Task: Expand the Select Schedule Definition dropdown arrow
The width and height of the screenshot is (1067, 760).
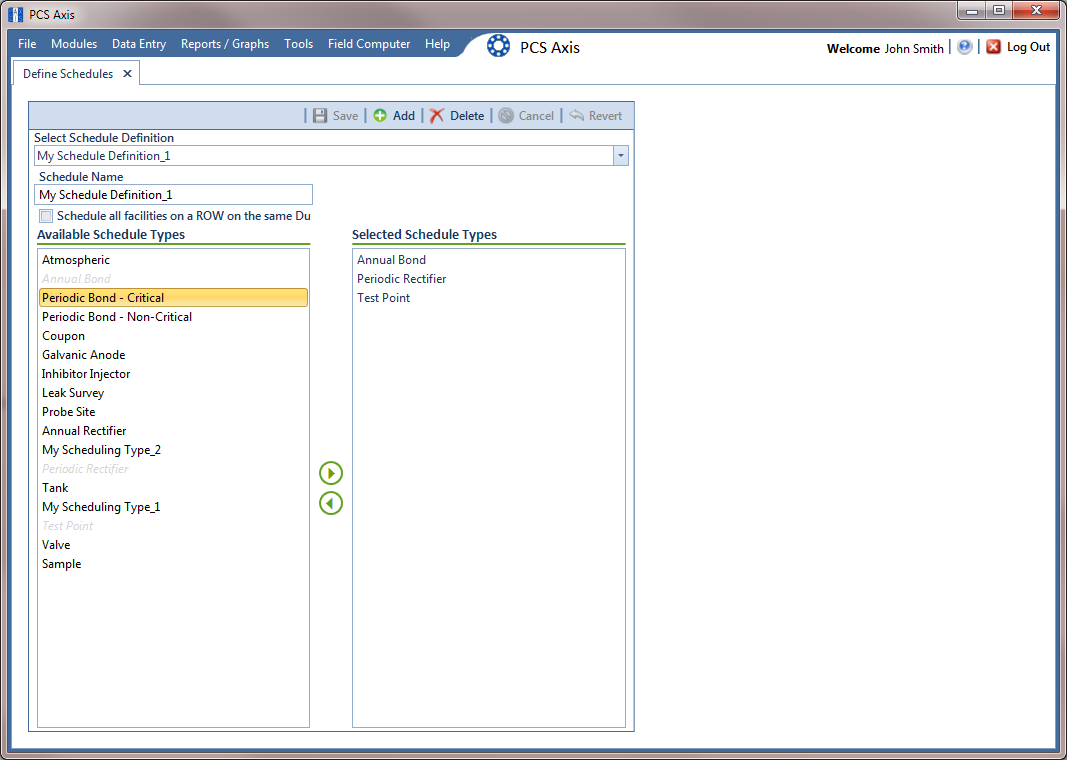Action: coord(621,156)
